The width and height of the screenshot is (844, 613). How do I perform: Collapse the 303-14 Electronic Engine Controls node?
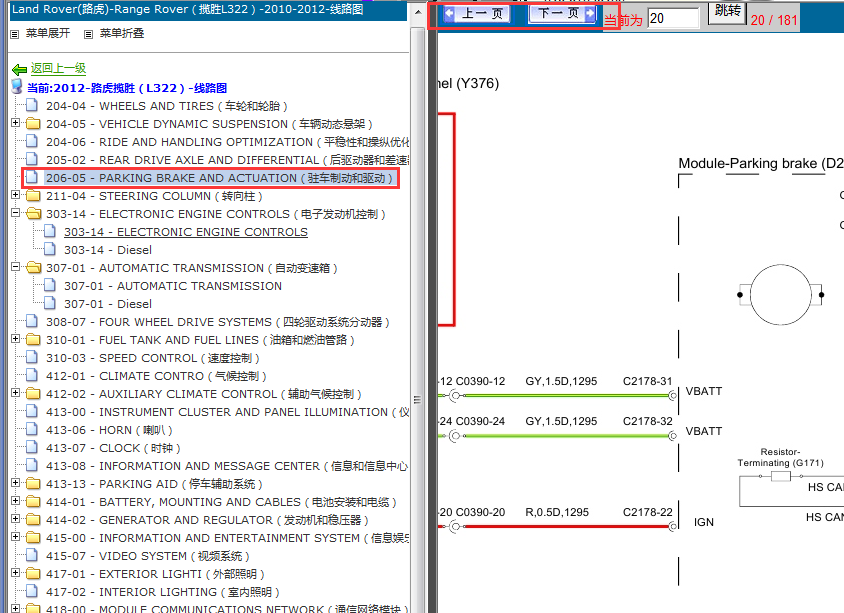[x=16, y=213]
